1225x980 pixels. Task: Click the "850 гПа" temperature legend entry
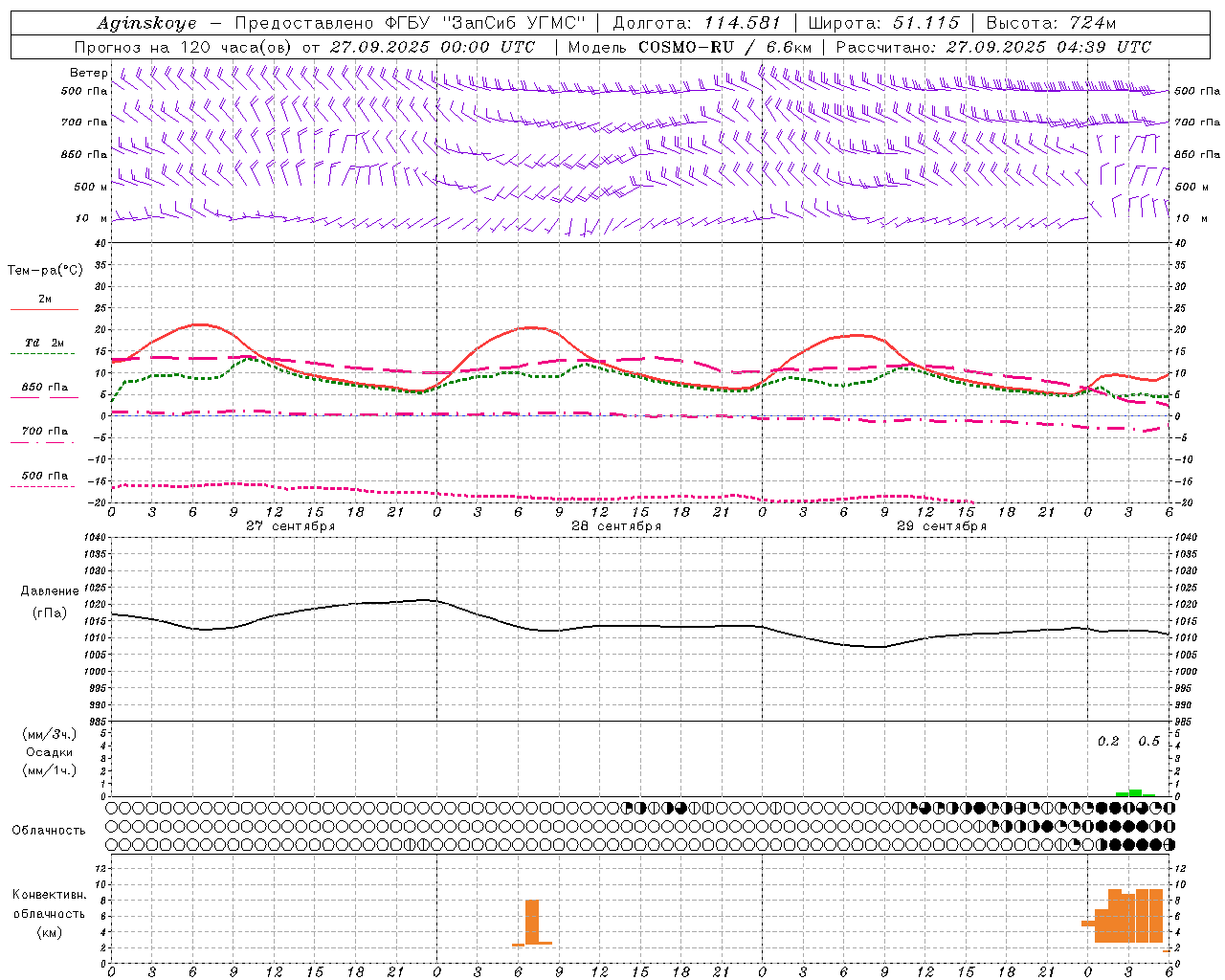pos(44,390)
